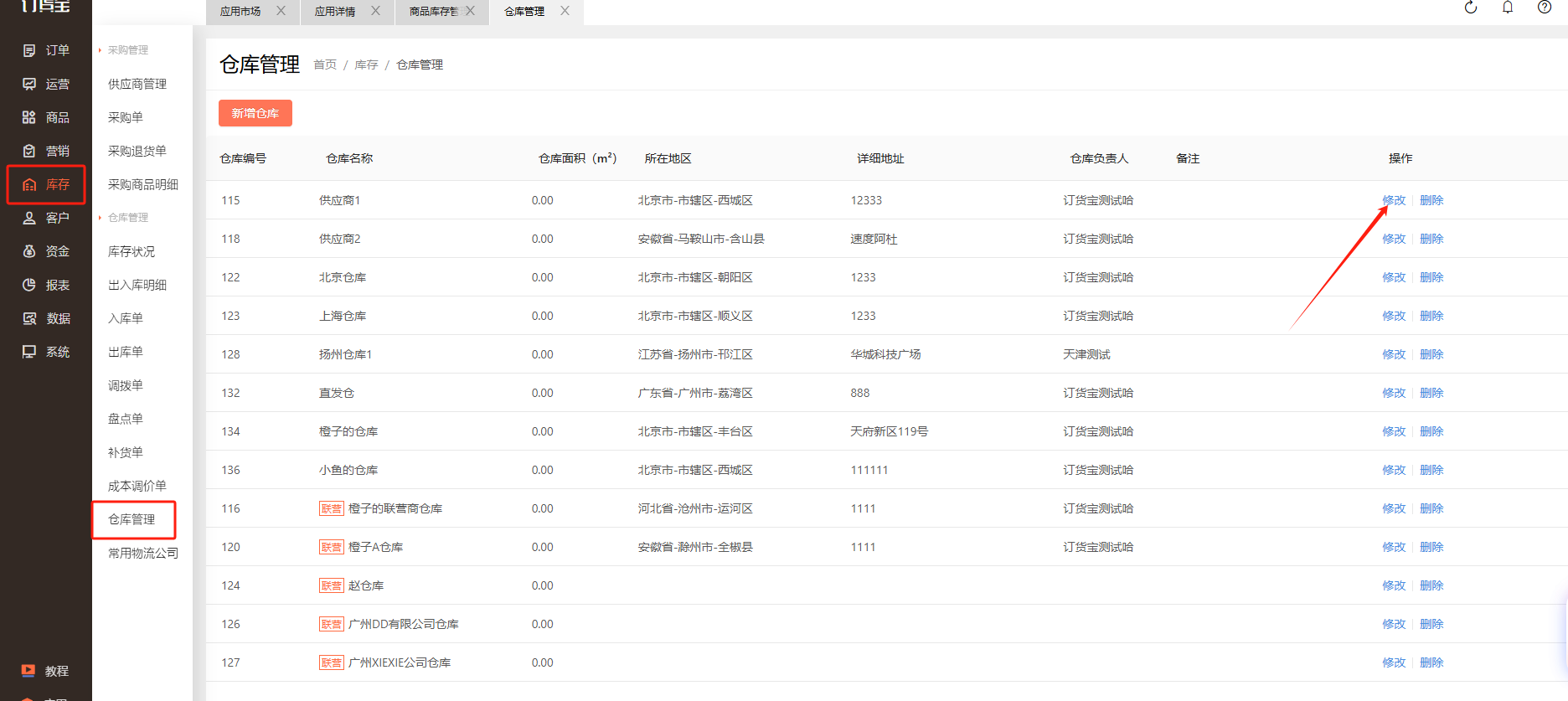The image size is (1568, 701).
Task: Open the 教程 video icon
Action: 28,670
